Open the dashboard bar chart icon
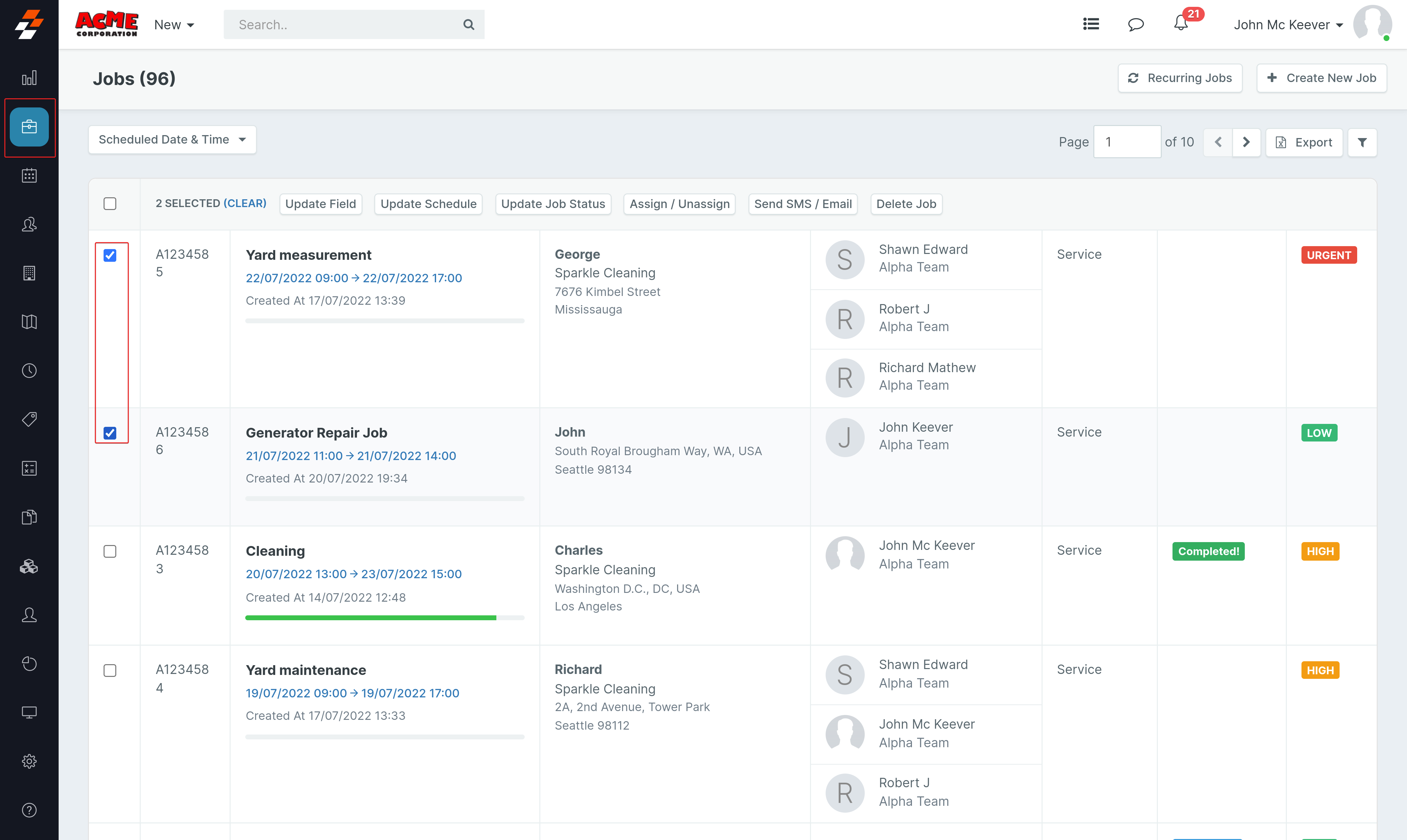 (x=29, y=77)
